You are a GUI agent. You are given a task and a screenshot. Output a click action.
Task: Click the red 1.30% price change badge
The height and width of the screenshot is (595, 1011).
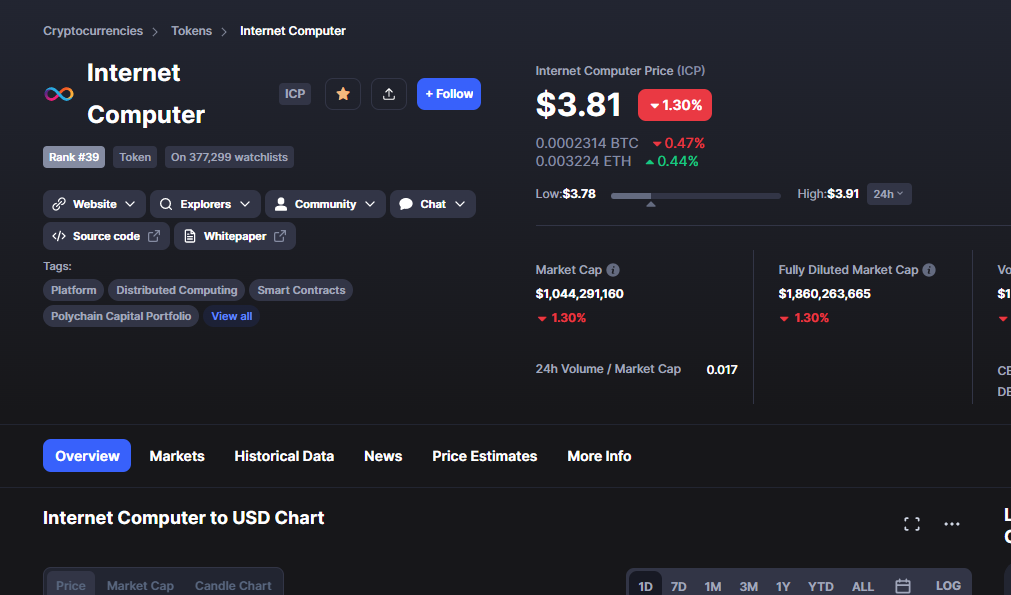click(675, 105)
